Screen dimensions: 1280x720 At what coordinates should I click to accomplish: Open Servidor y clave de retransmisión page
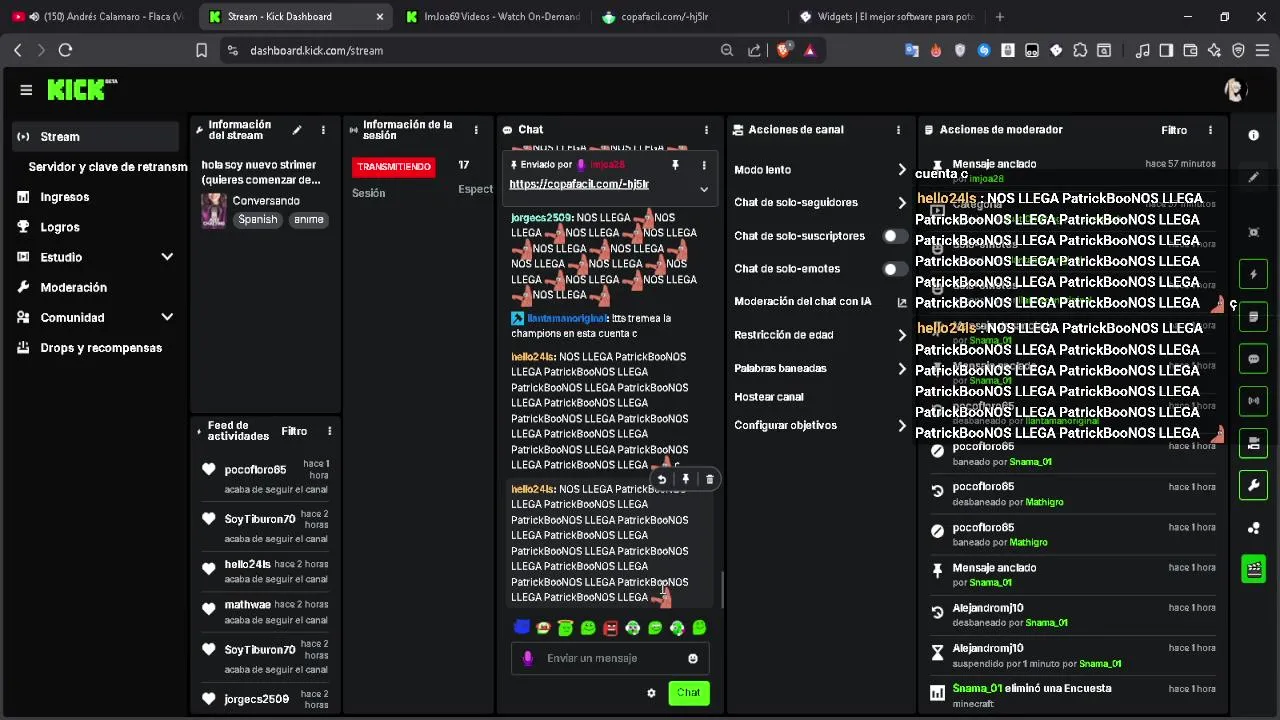point(108,167)
